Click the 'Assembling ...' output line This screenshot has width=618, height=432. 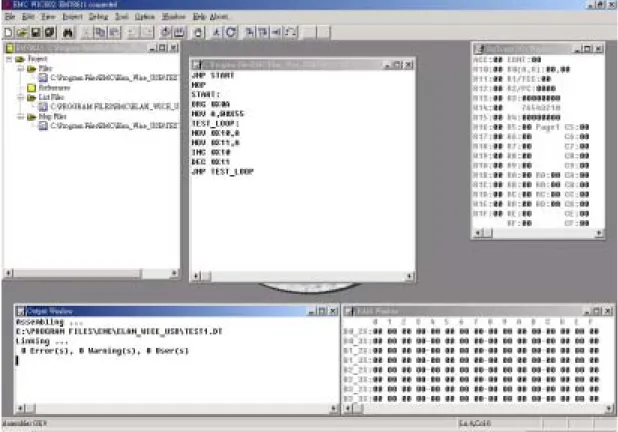pos(49,322)
